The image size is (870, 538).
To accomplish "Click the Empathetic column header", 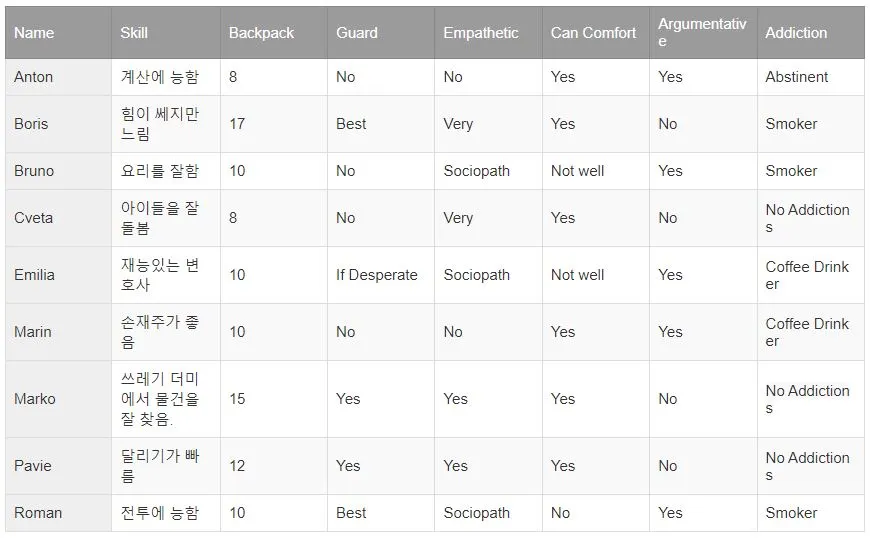I will click(x=481, y=33).
